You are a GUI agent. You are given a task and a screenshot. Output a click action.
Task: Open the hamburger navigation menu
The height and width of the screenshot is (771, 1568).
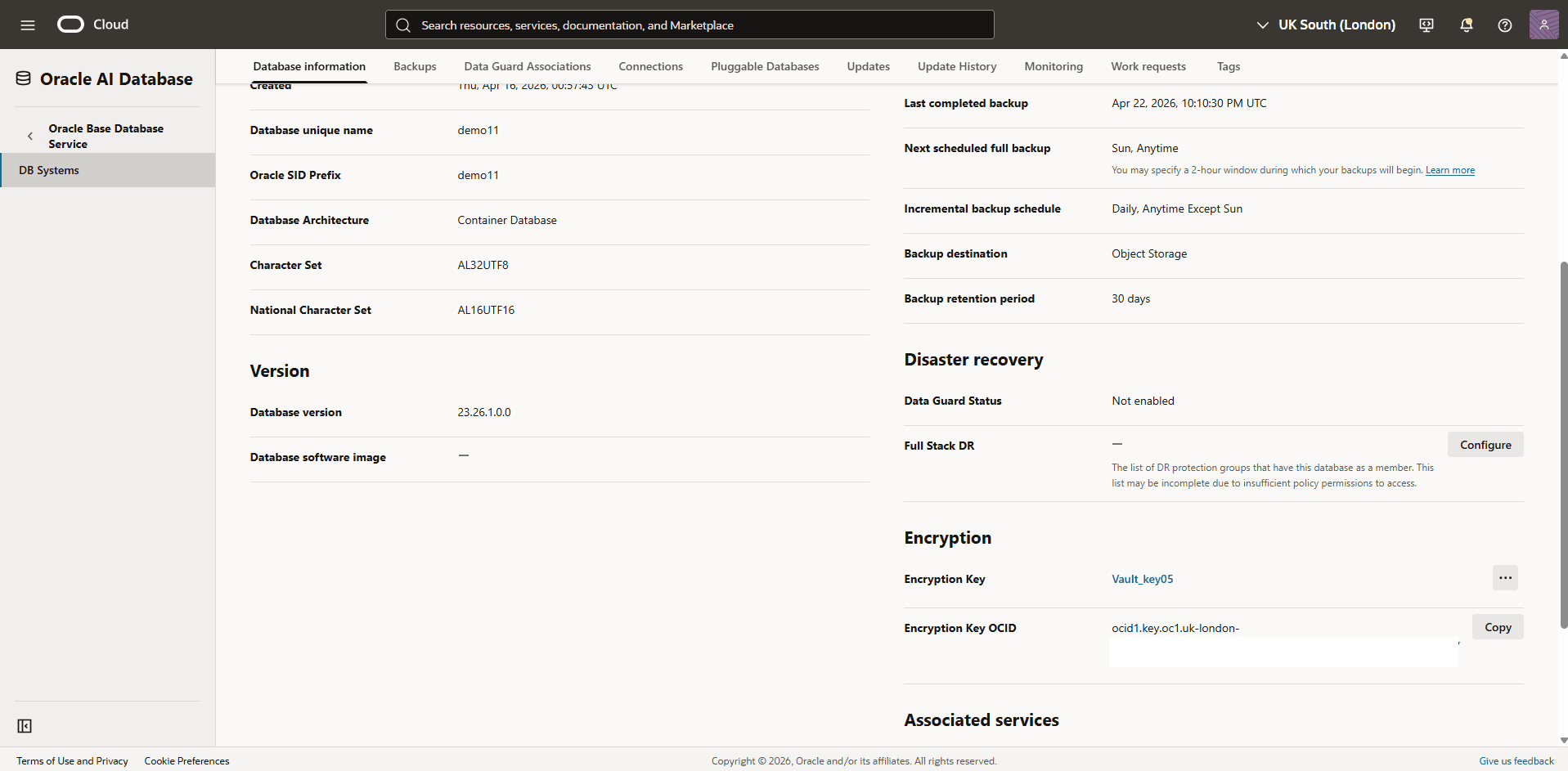tap(28, 25)
